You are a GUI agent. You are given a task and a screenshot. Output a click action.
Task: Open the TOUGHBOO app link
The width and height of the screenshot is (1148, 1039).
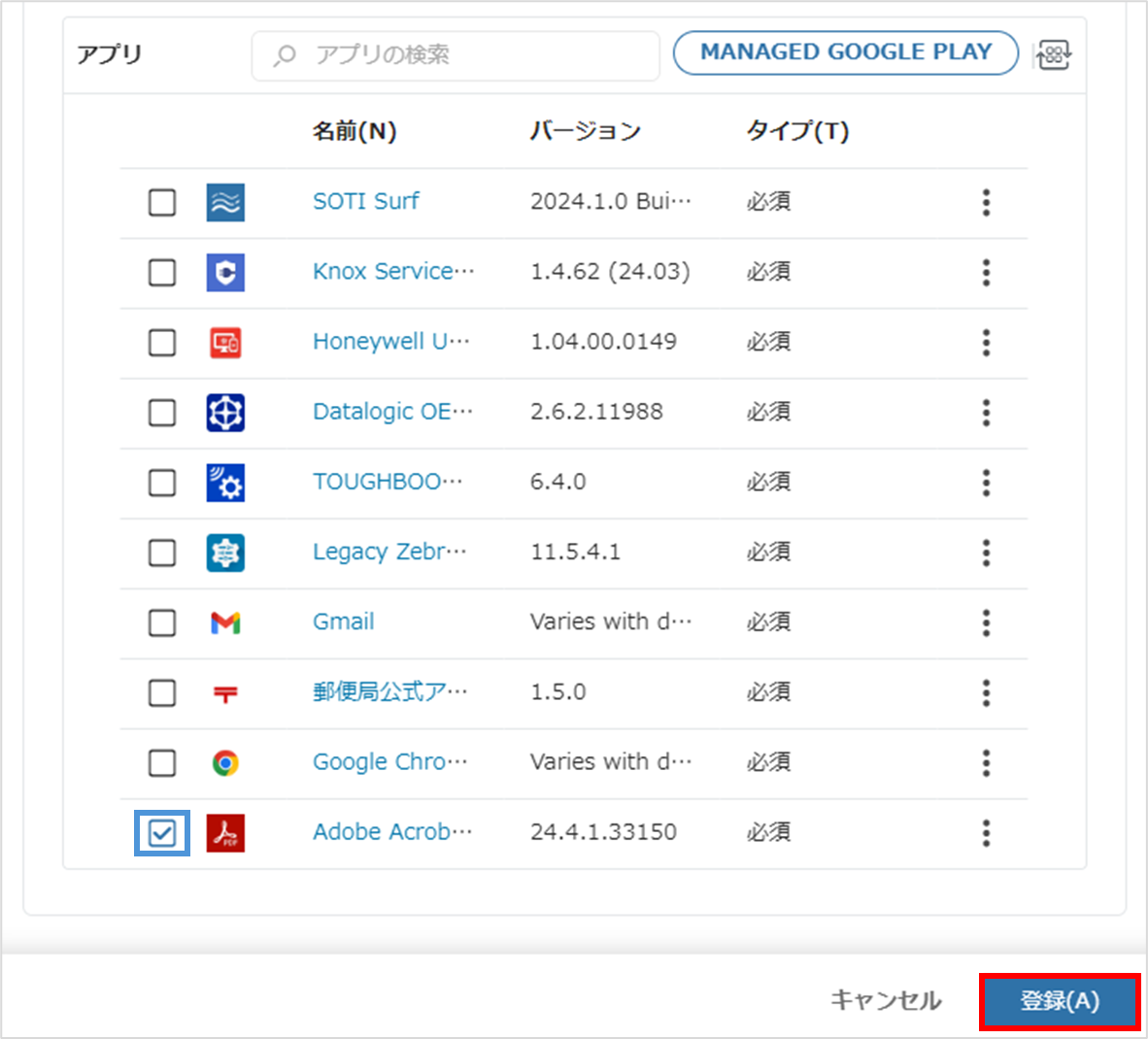coord(388,482)
